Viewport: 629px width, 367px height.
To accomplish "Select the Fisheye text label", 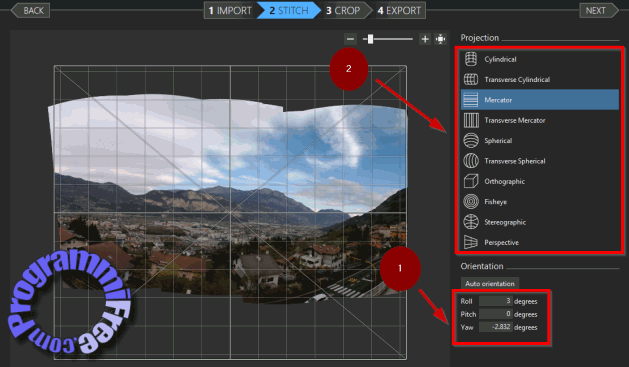I will coord(495,202).
